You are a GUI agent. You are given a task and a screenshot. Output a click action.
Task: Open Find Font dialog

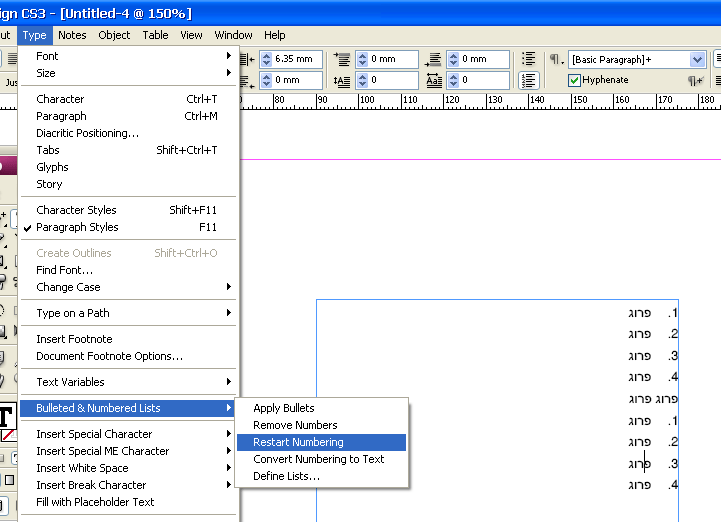126,270
